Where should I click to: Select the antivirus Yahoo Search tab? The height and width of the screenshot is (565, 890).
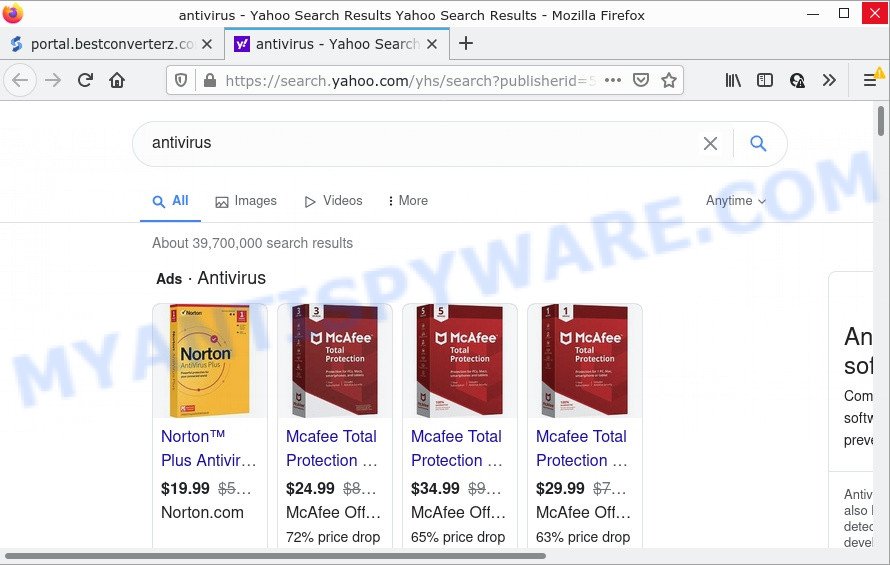(x=337, y=44)
